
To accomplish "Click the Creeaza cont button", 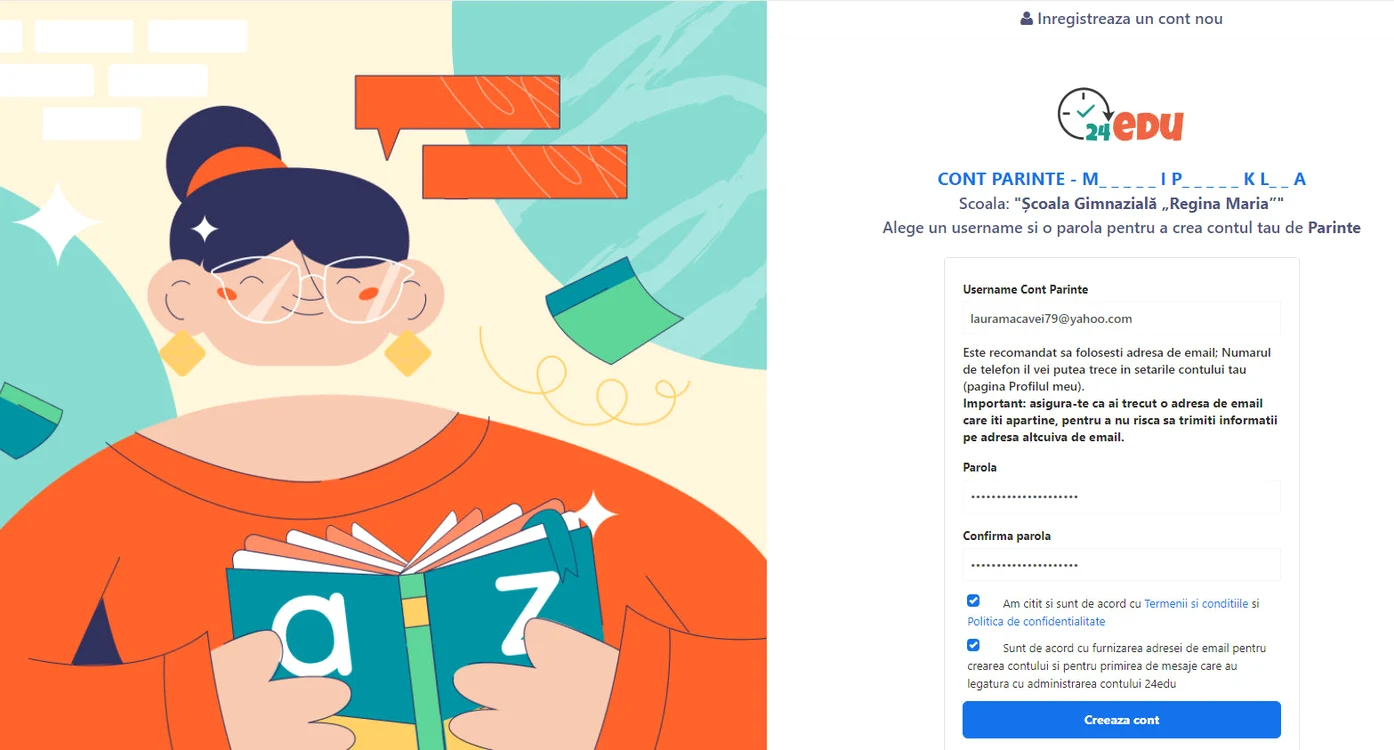I will pyautogui.click(x=1121, y=720).
